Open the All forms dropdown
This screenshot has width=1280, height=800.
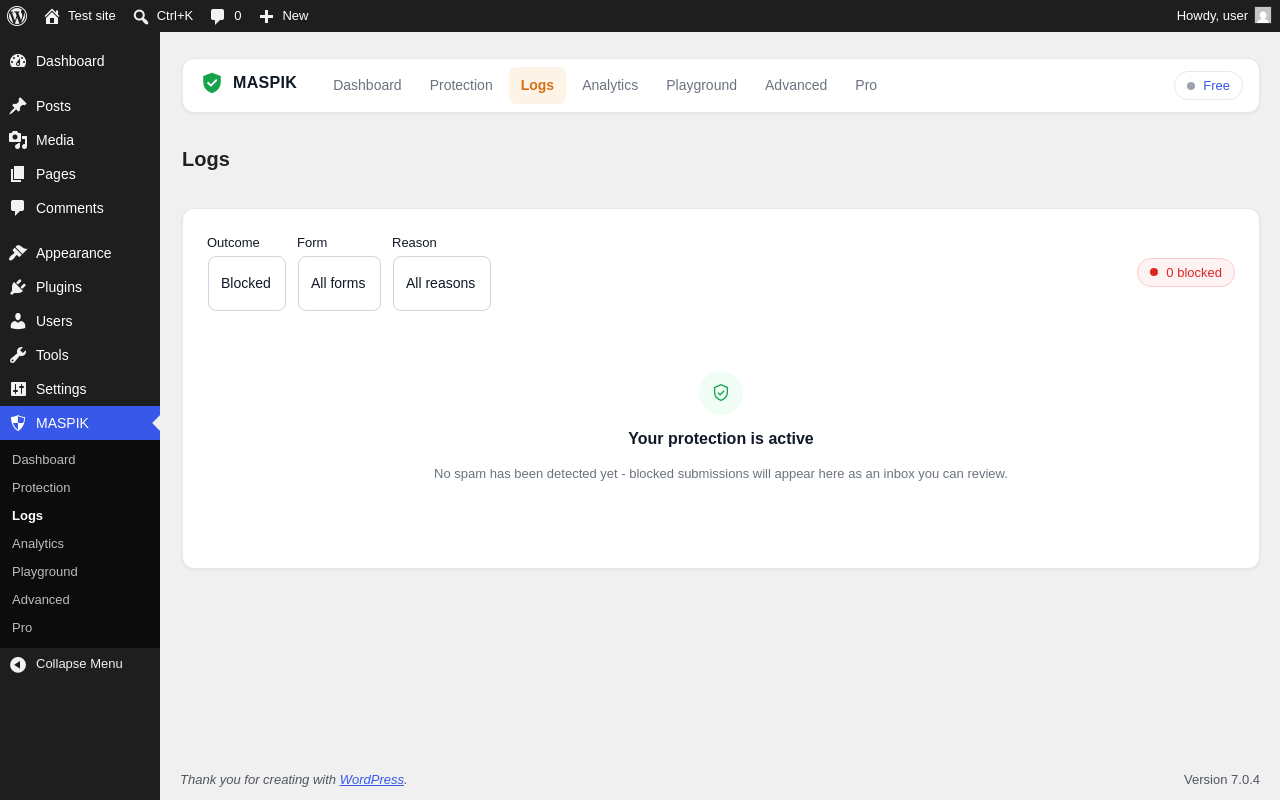click(339, 283)
